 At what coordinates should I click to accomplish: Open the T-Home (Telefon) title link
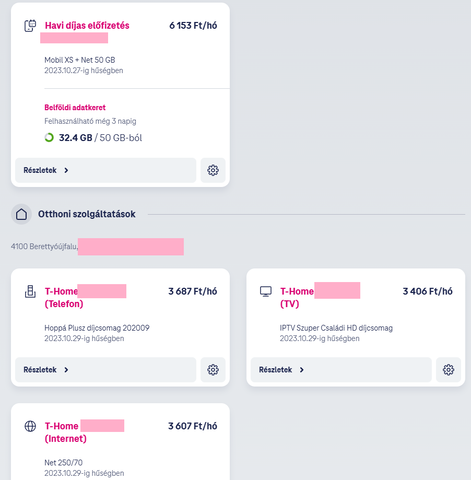64,297
